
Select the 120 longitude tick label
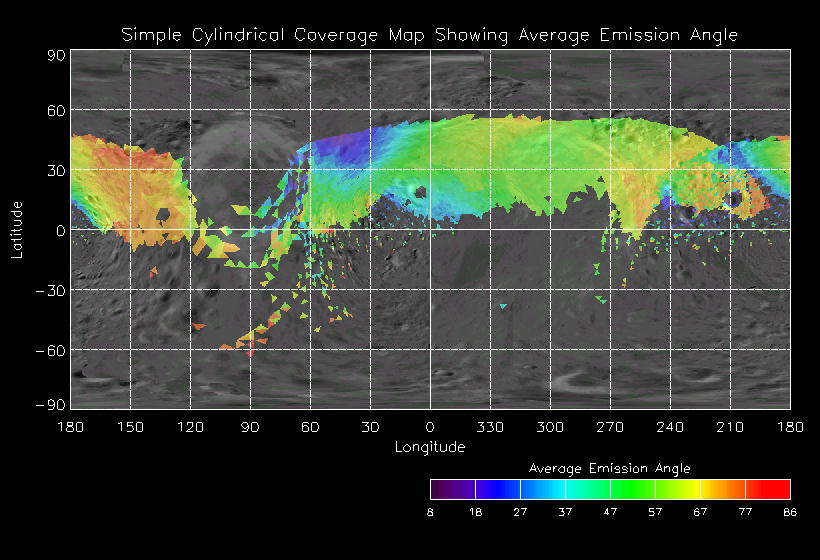[190, 427]
